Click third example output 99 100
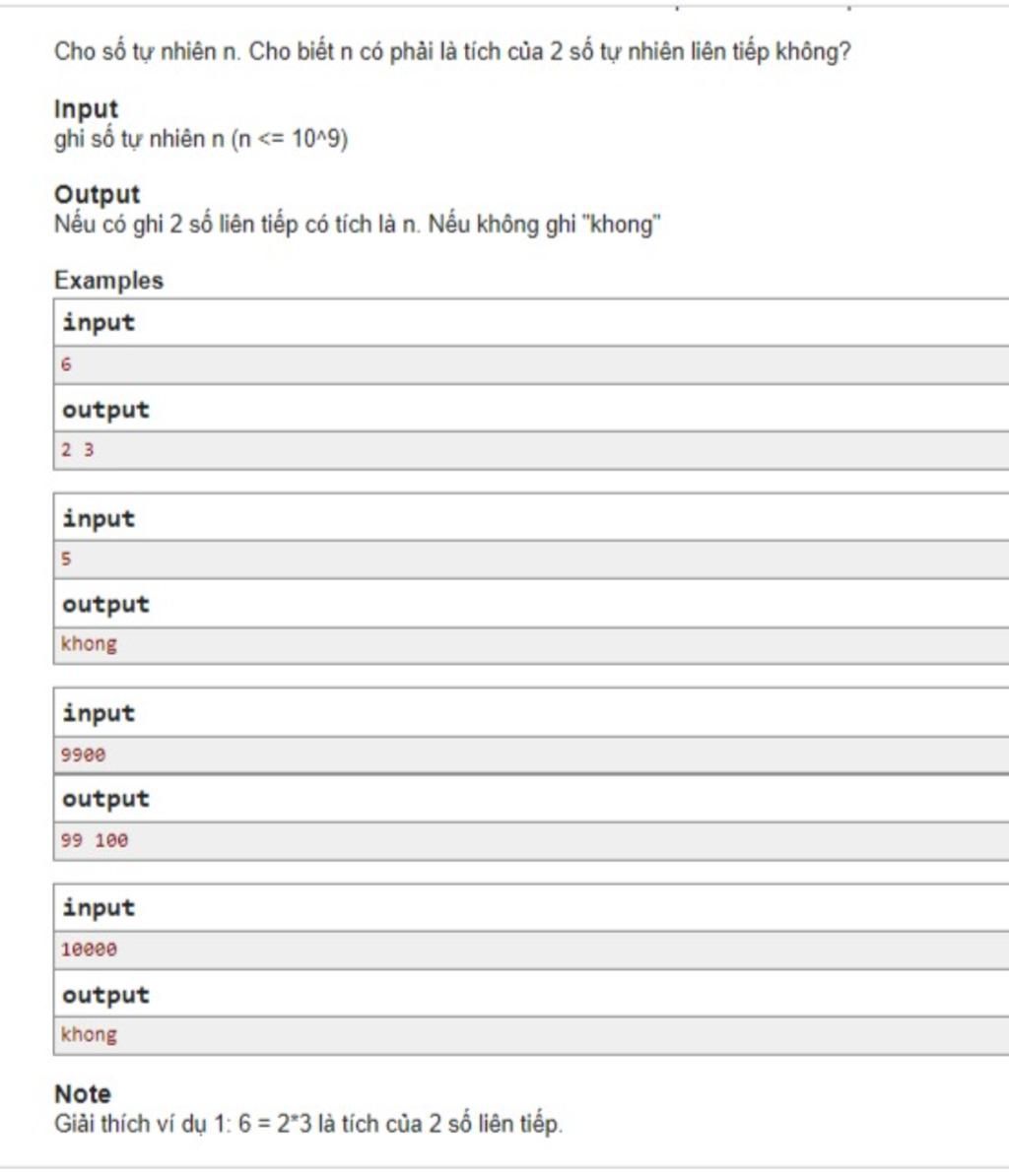 click(x=94, y=840)
